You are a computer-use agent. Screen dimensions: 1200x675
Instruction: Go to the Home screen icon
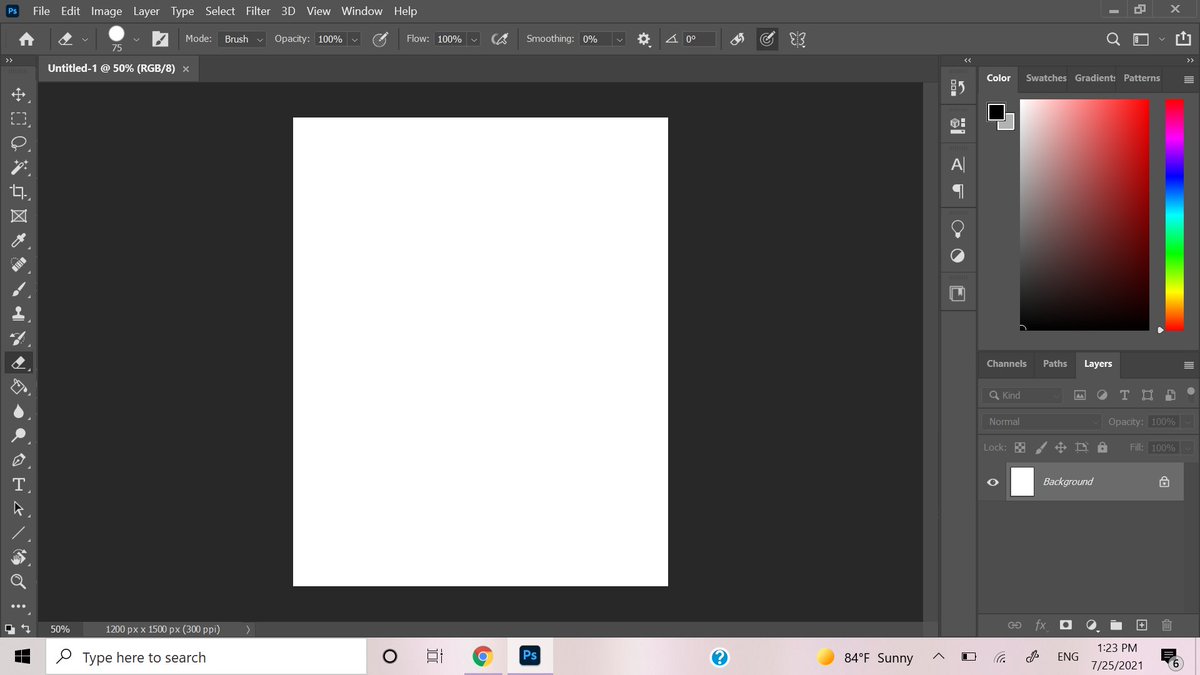(x=27, y=40)
